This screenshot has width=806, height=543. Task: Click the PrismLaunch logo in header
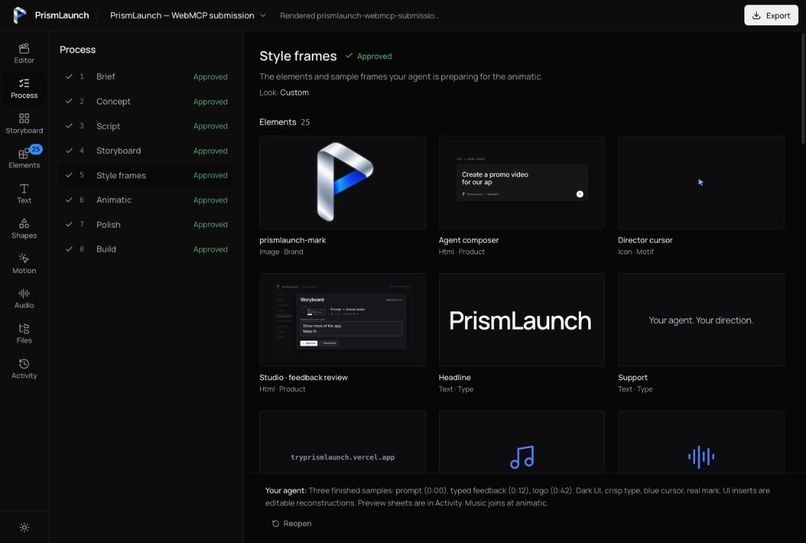[x=20, y=15]
